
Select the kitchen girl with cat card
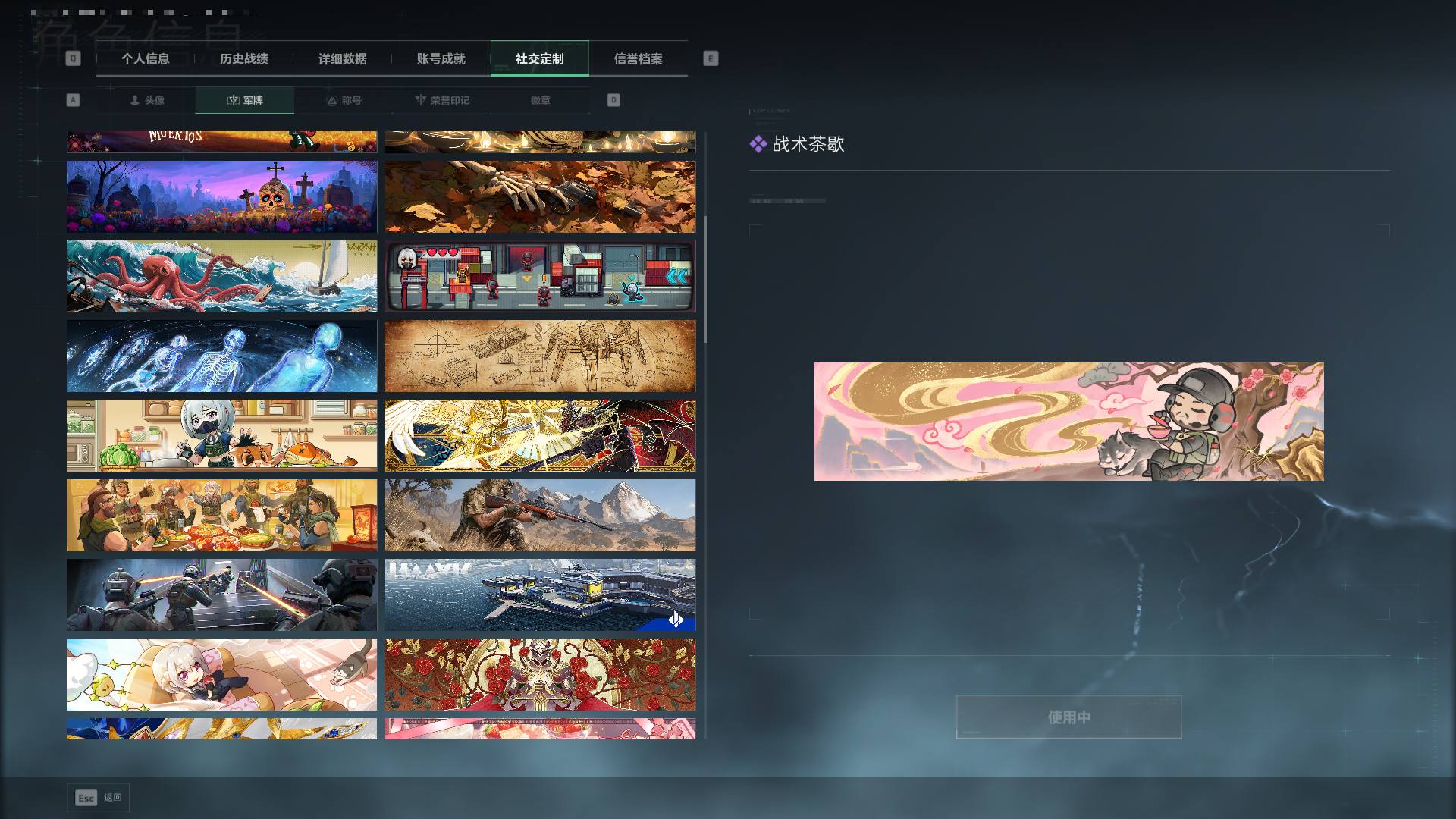(221, 435)
